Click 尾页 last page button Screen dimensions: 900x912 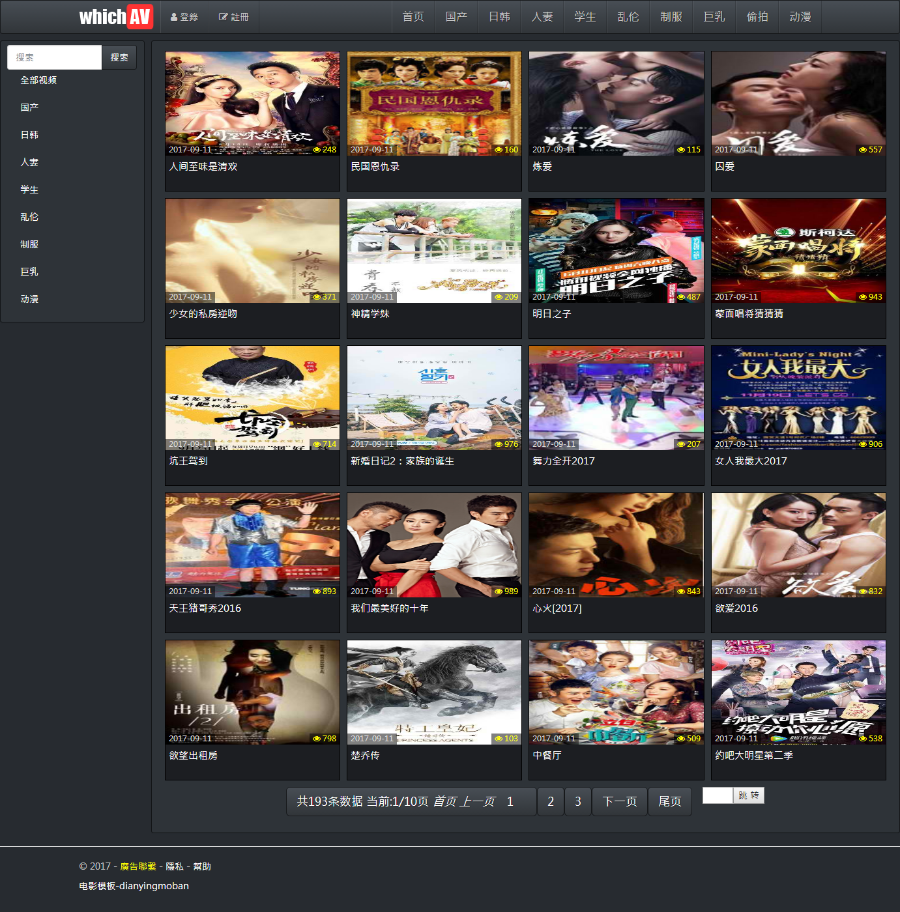tap(670, 801)
